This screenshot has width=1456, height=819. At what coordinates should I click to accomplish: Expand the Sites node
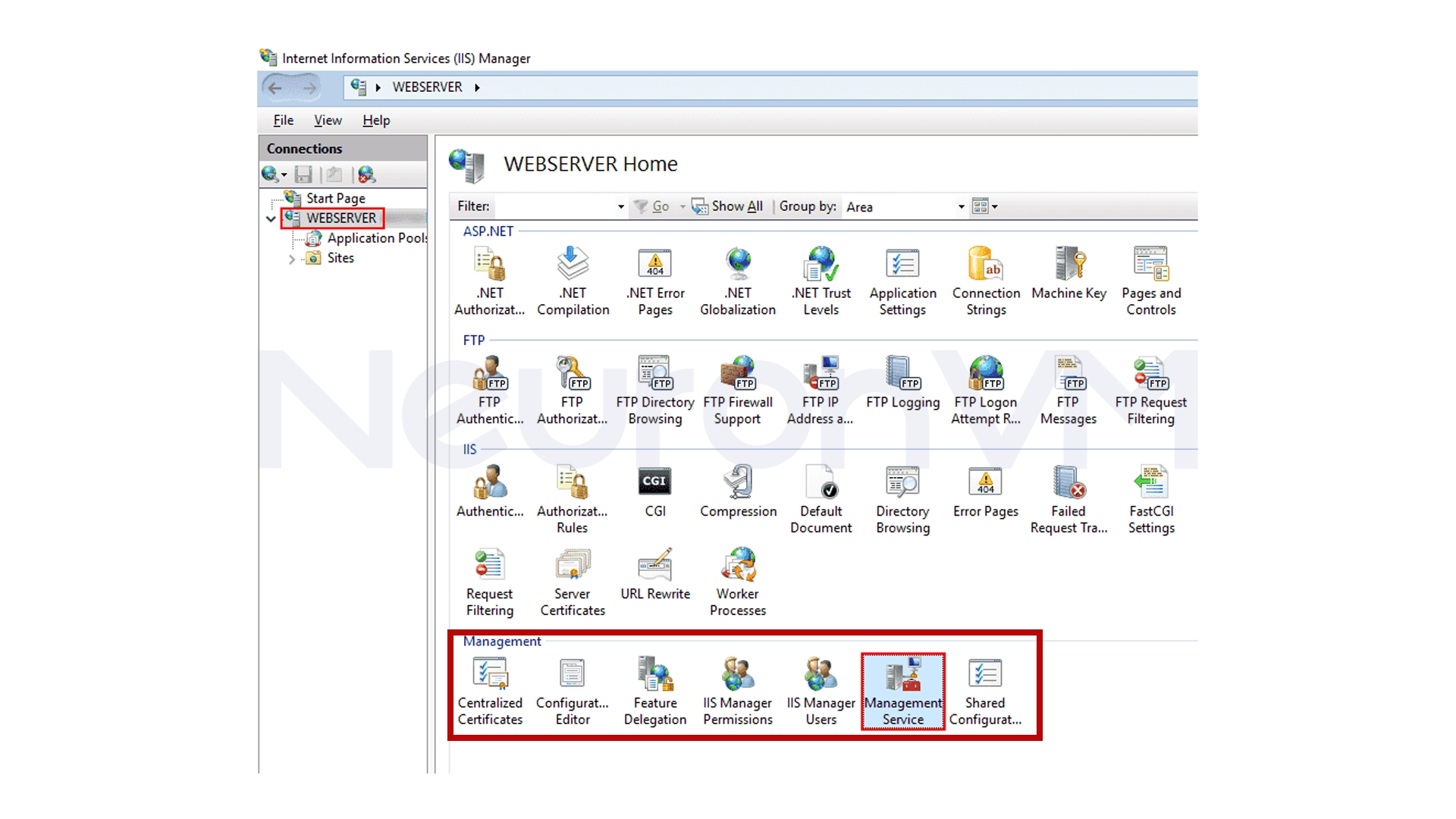(x=292, y=258)
